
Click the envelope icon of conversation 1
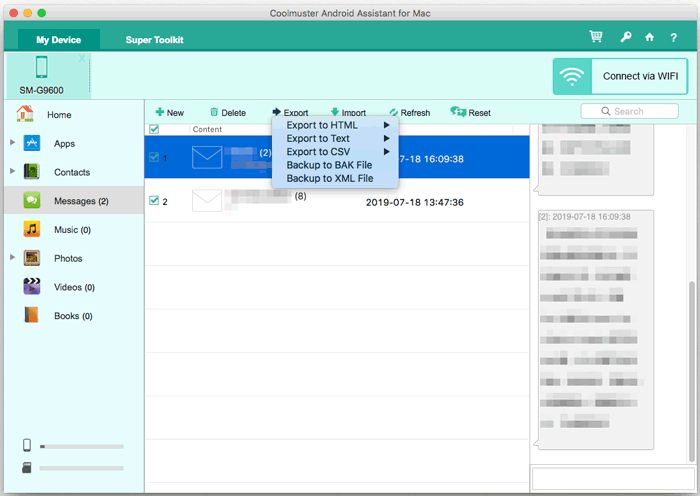click(x=207, y=157)
